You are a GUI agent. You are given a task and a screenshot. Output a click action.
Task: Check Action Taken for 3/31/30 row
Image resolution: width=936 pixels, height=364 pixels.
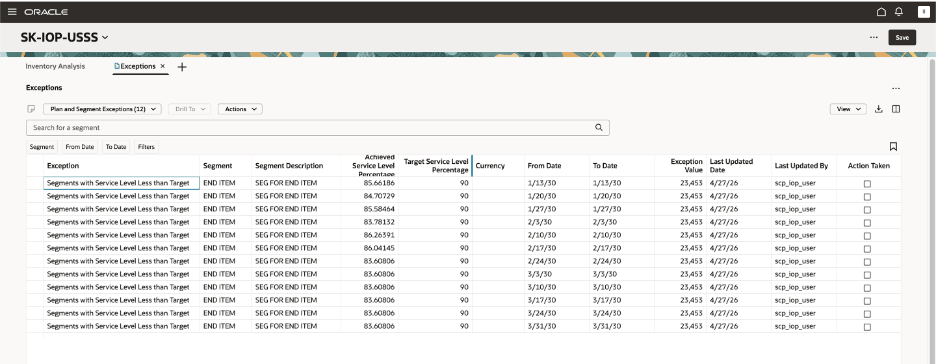867,327
